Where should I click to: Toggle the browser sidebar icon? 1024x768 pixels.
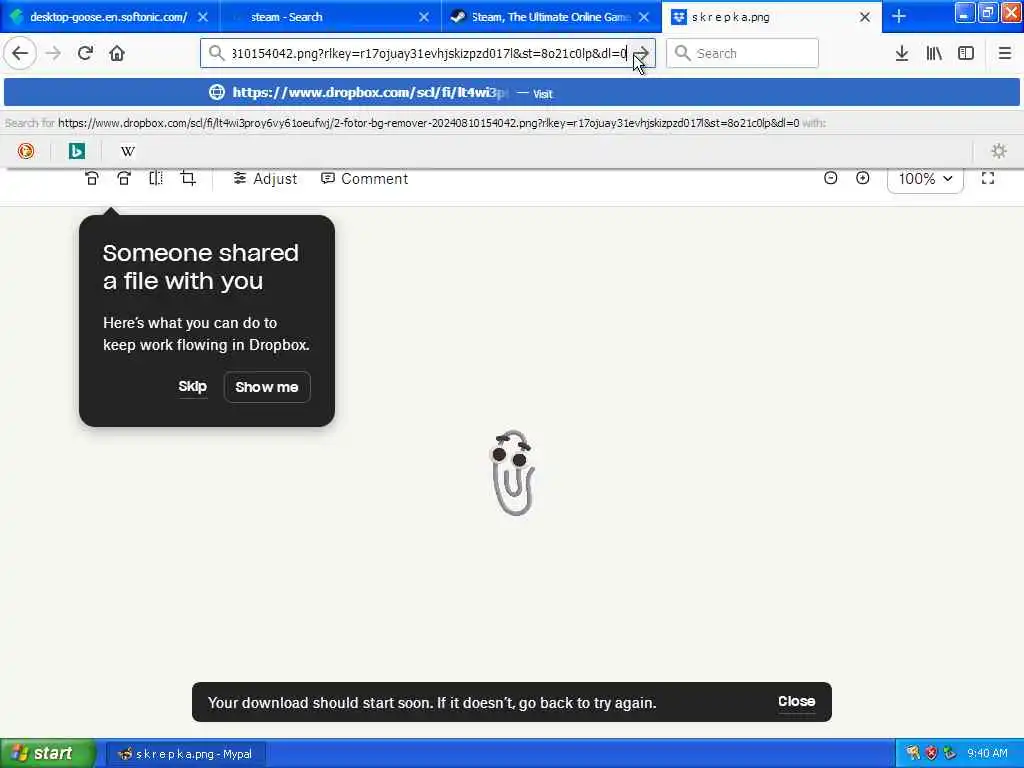pos(966,53)
